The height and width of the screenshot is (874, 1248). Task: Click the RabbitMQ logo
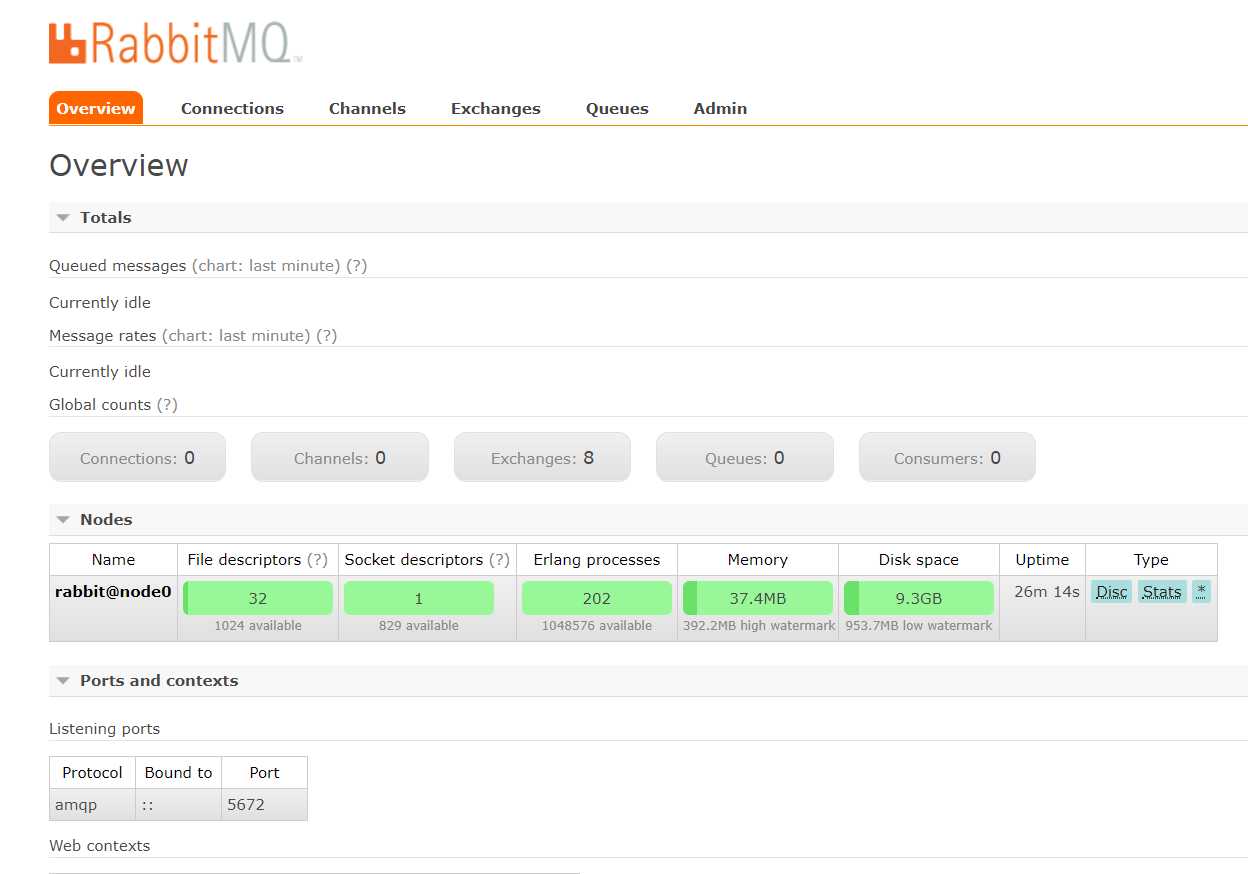coord(175,44)
